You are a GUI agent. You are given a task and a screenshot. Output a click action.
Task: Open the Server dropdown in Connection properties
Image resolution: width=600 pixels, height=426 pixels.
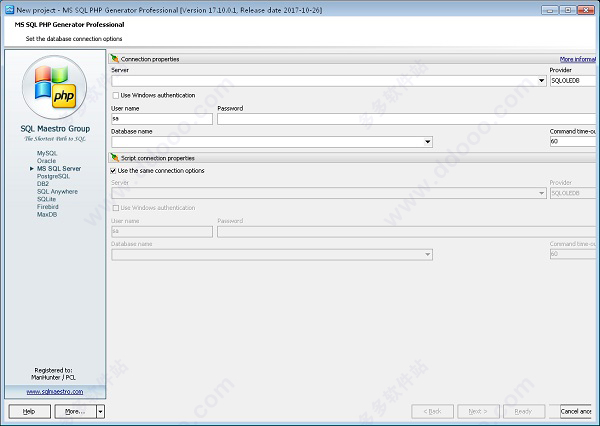click(x=541, y=81)
